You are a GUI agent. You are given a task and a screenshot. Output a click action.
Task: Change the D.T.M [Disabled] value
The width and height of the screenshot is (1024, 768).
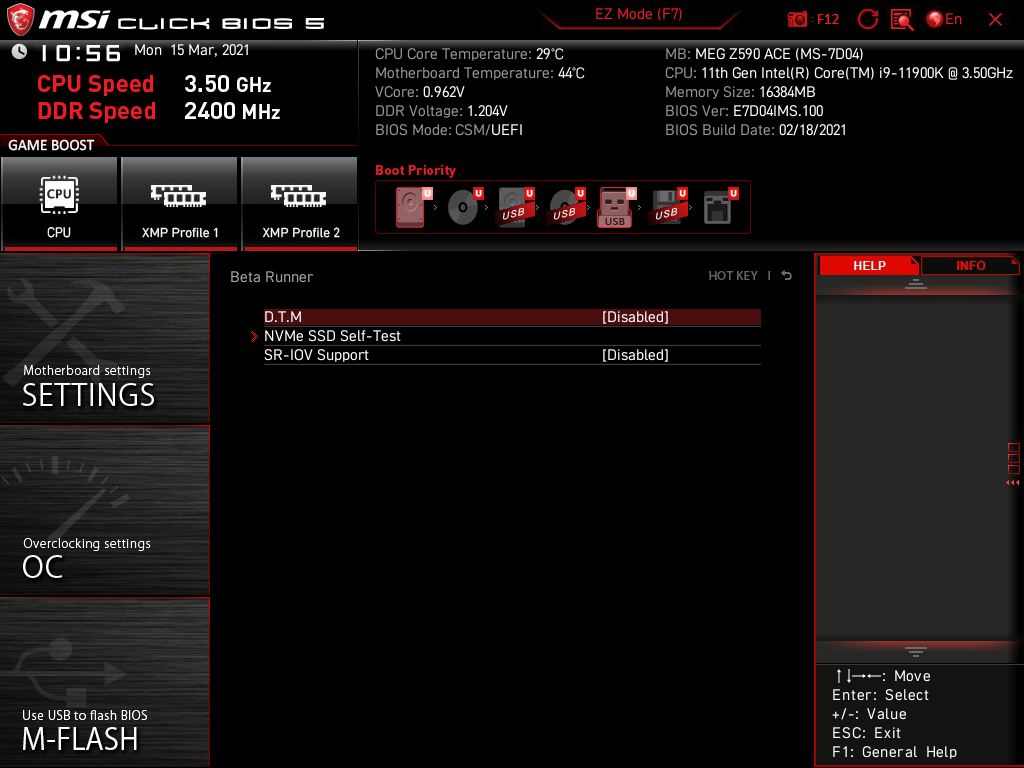(635, 317)
